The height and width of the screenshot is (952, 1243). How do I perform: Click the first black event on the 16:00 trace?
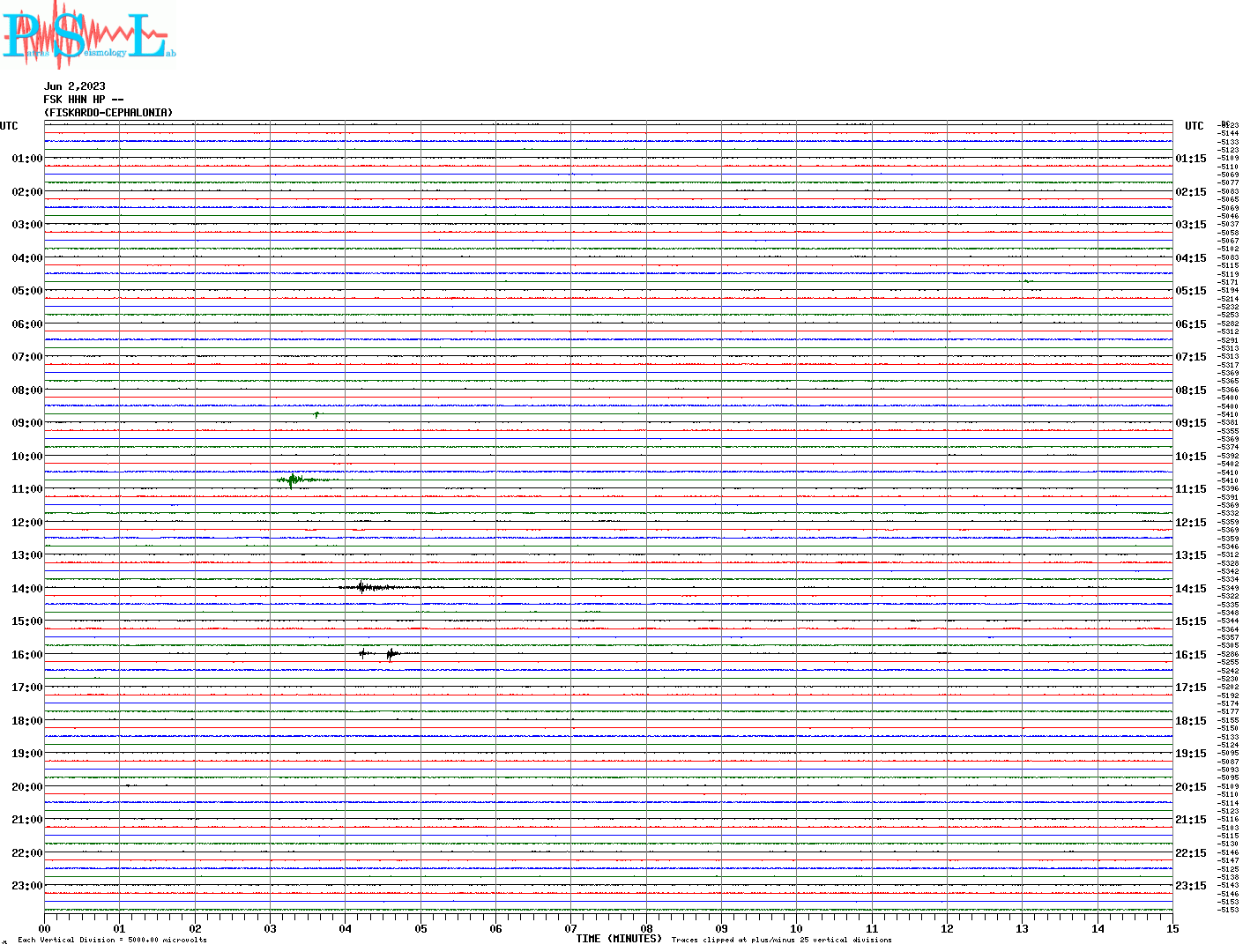click(363, 653)
